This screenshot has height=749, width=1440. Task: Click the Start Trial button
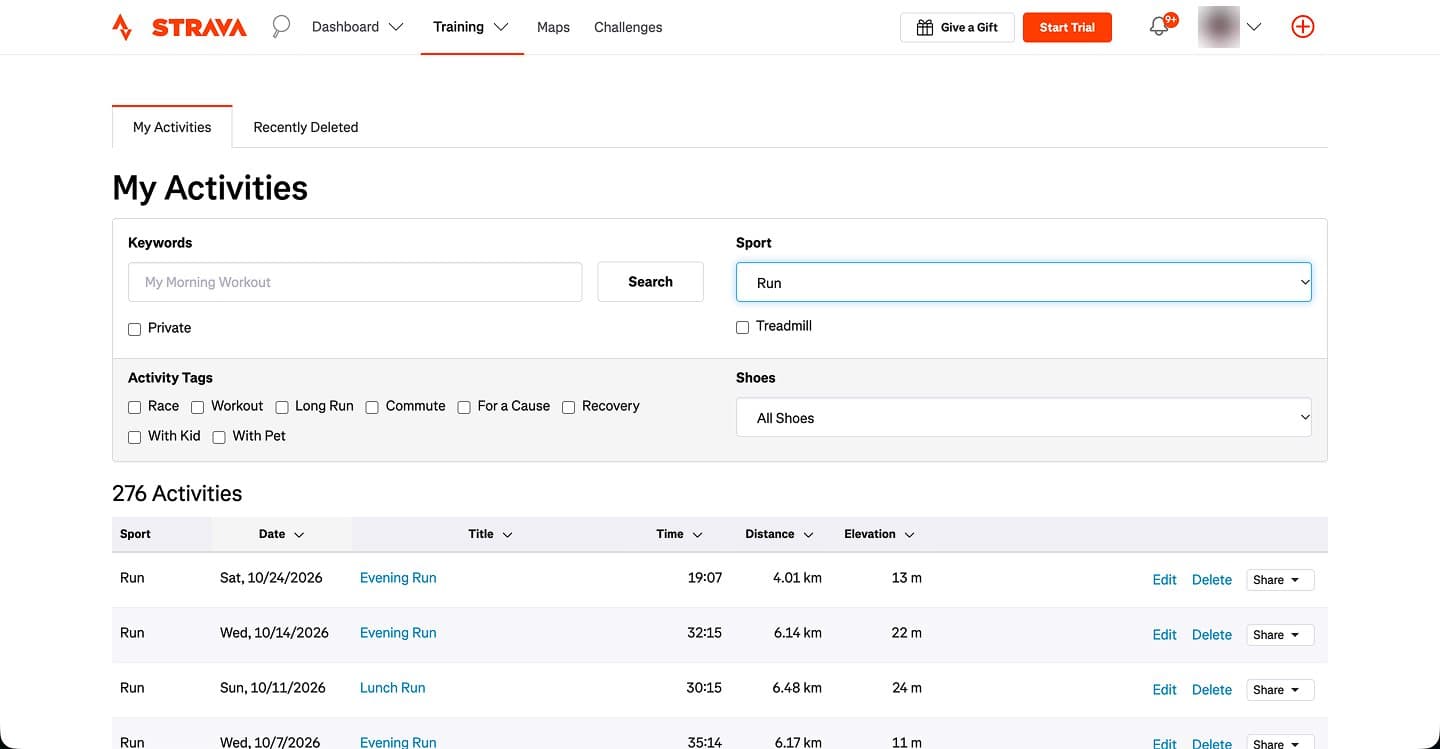point(1067,27)
